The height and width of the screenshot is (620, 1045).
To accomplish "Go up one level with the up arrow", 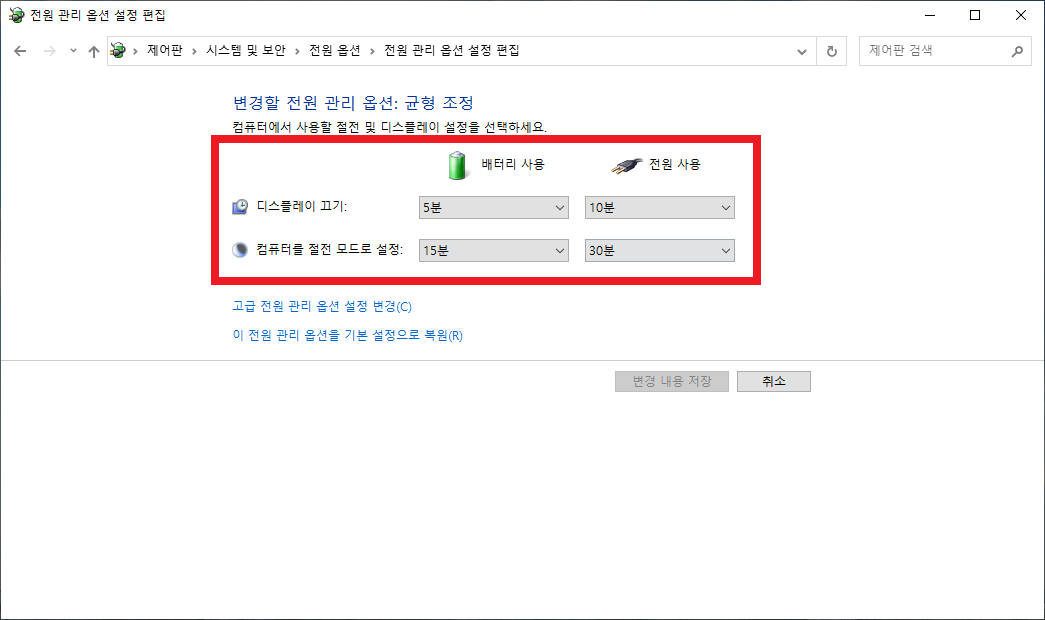I will point(93,51).
